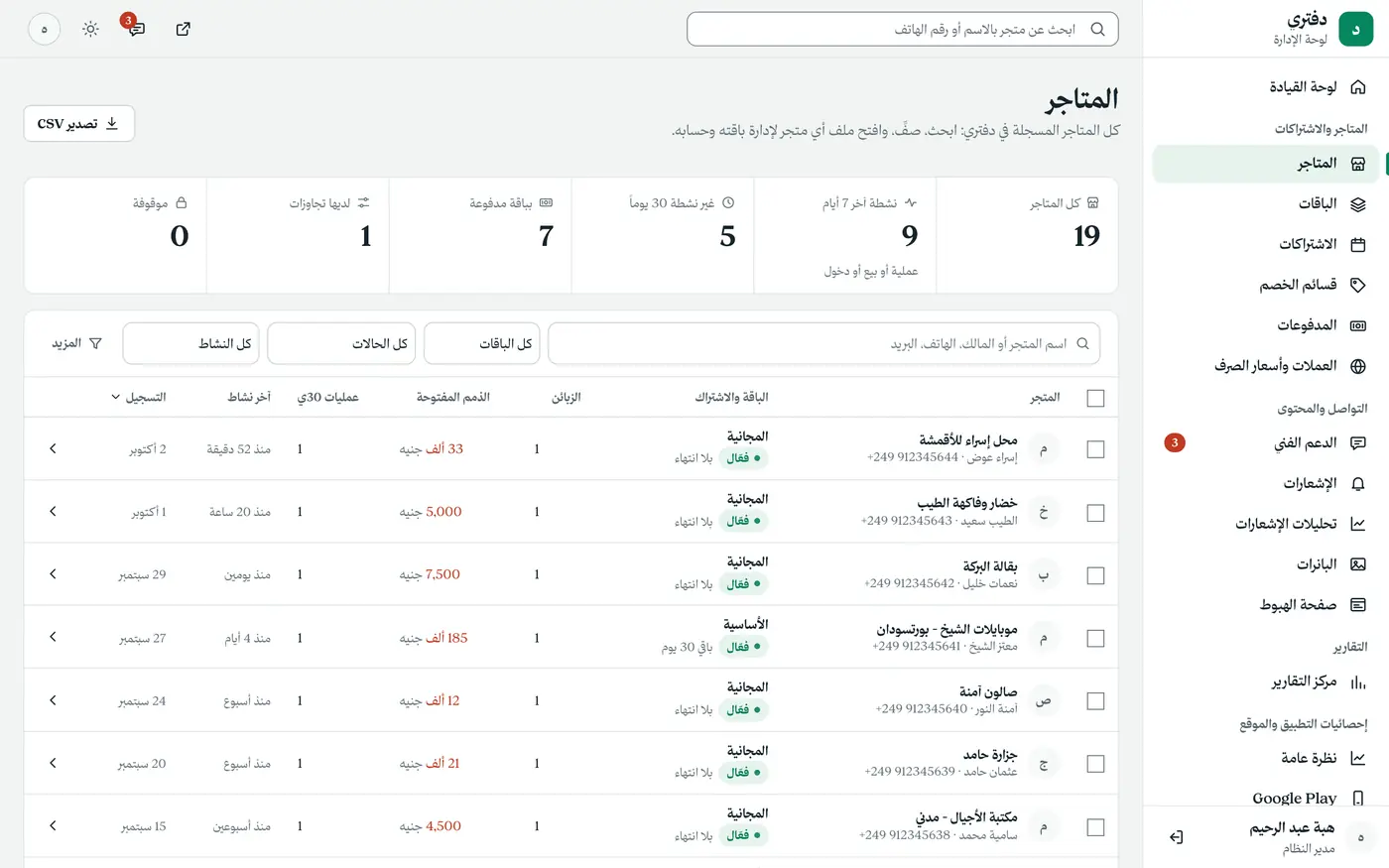Open العملاء وأسعار الصرف sidebar item
Screen dimensions: 1389x868
(1266, 366)
